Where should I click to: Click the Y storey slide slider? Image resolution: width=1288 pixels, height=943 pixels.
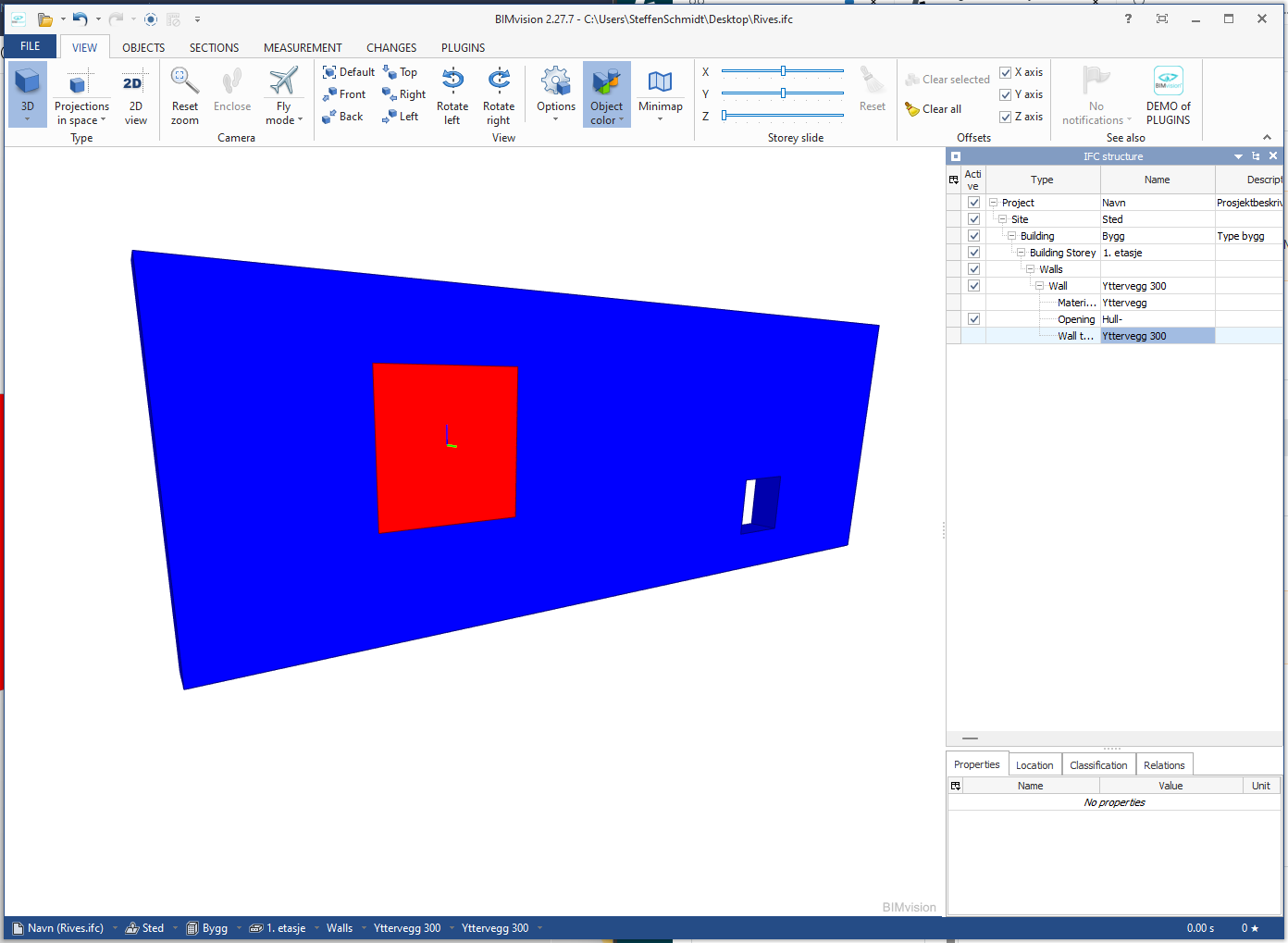pyautogui.click(x=783, y=93)
